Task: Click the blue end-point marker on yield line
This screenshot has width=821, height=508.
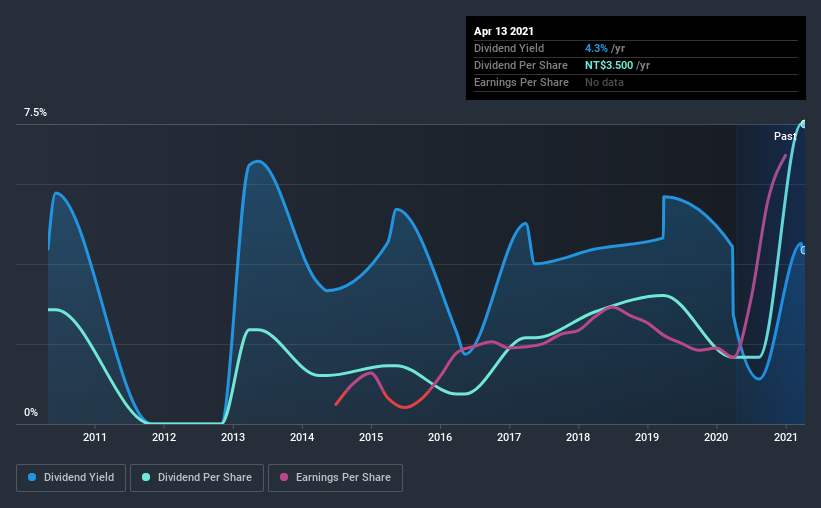Action: click(x=803, y=250)
